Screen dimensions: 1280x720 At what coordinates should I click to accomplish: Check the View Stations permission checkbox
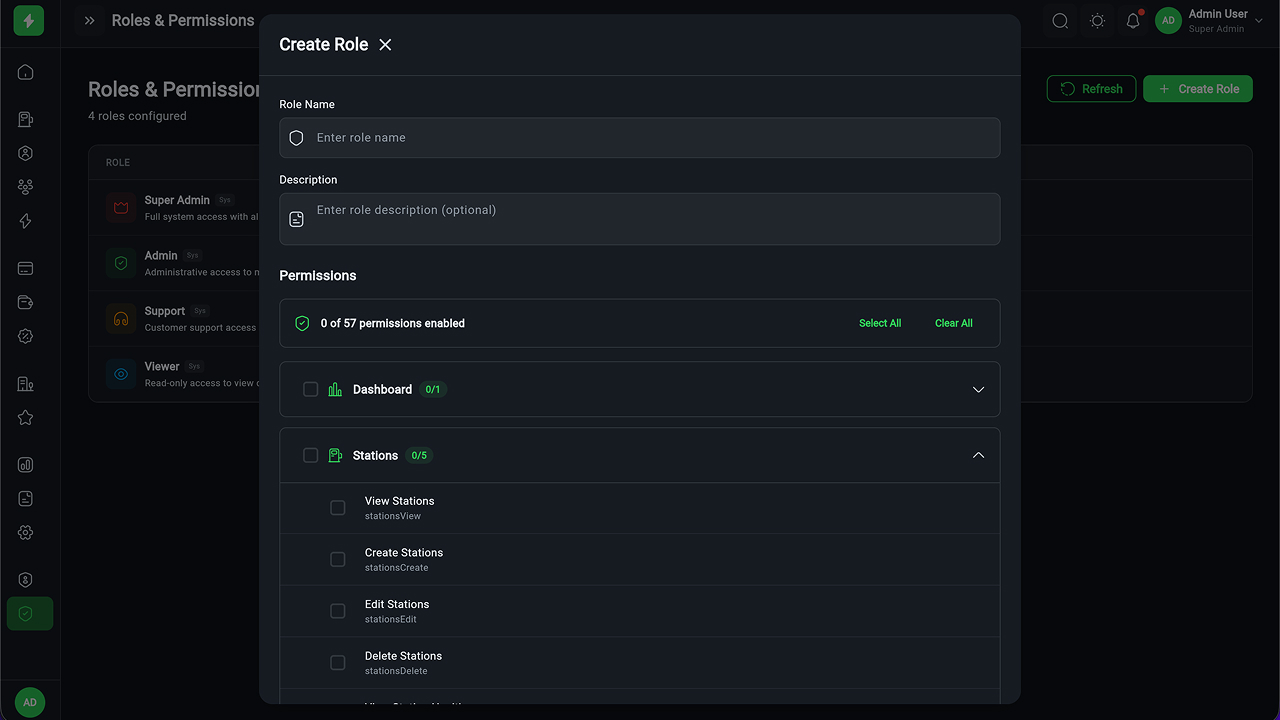[x=338, y=508]
